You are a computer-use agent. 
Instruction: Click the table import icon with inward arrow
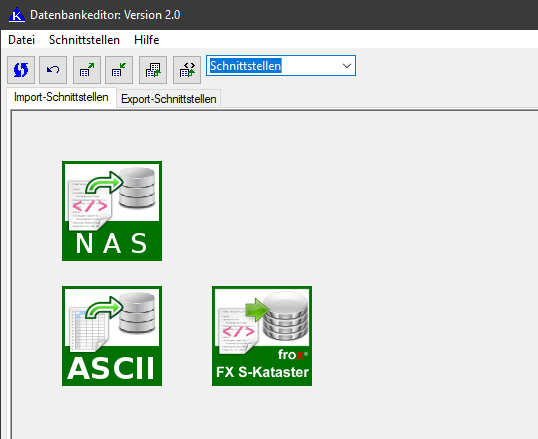[119, 70]
